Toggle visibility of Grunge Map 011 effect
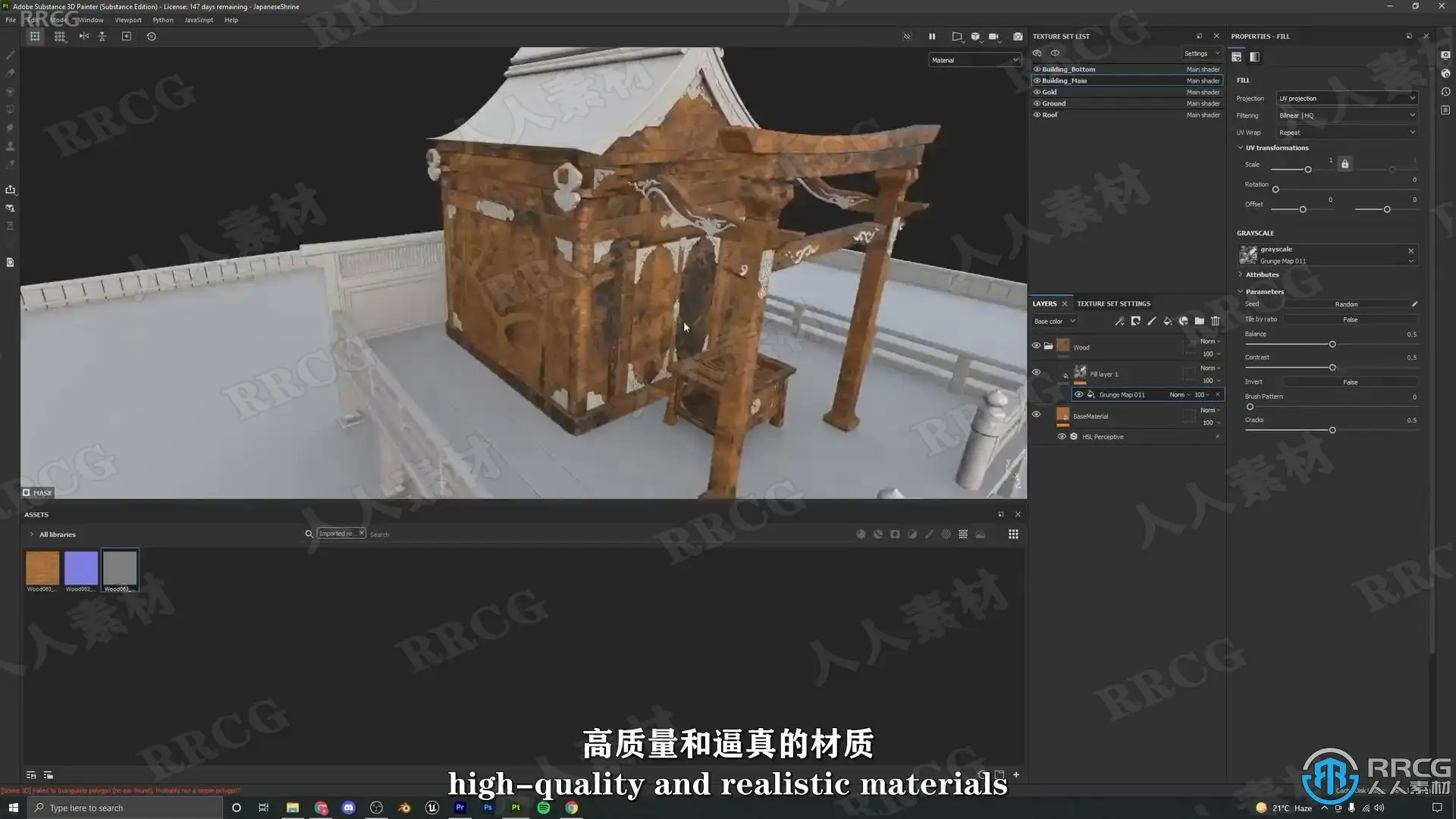The height and width of the screenshot is (819, 1456). click(x=1078, y=394)
